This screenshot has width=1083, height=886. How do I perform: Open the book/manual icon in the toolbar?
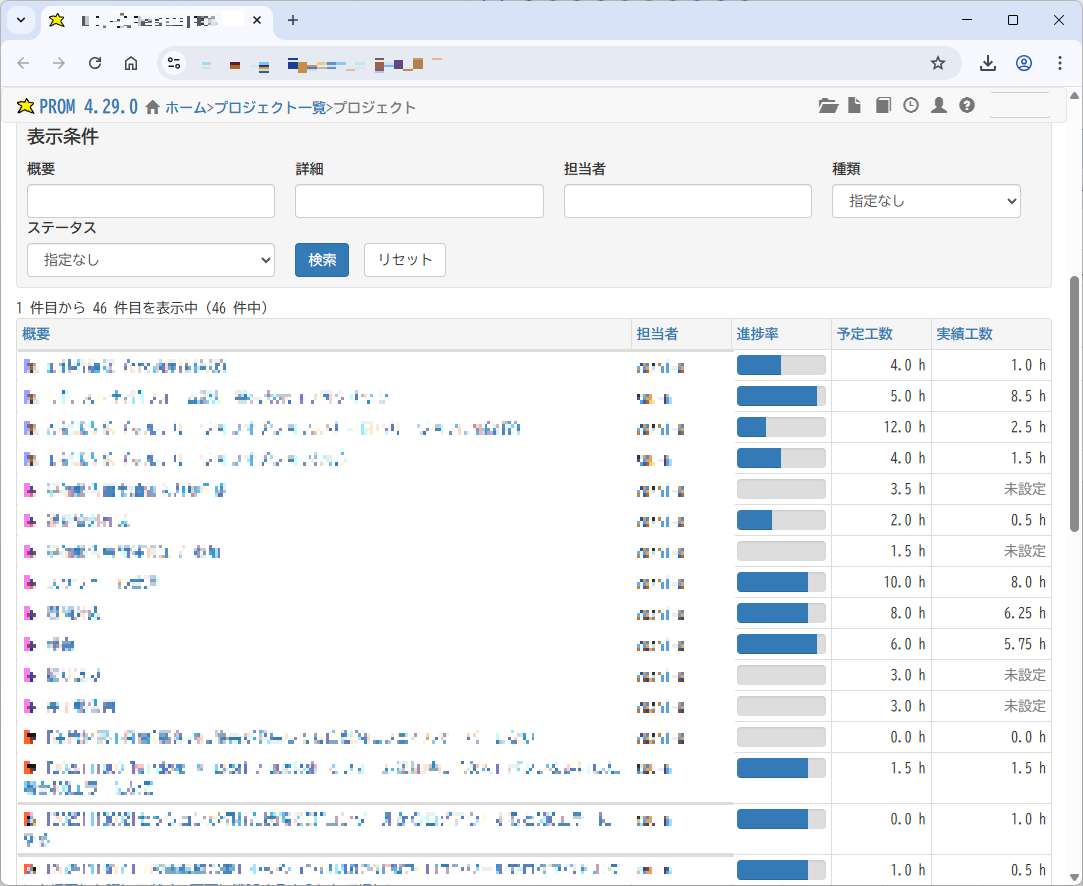pyautogui.click(x=883, y=105)
